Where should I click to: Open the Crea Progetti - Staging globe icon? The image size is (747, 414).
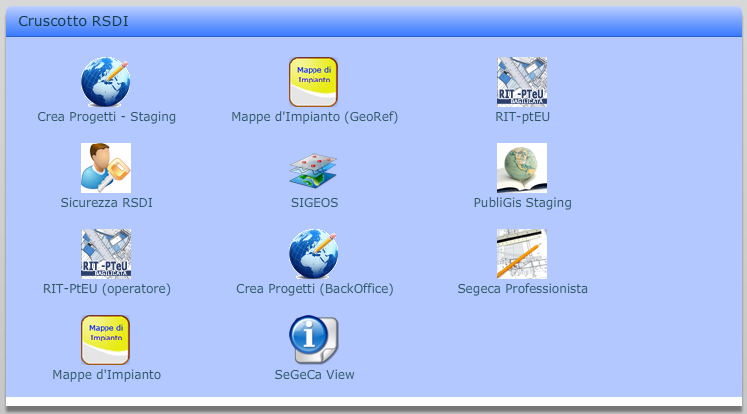(106, 82)
